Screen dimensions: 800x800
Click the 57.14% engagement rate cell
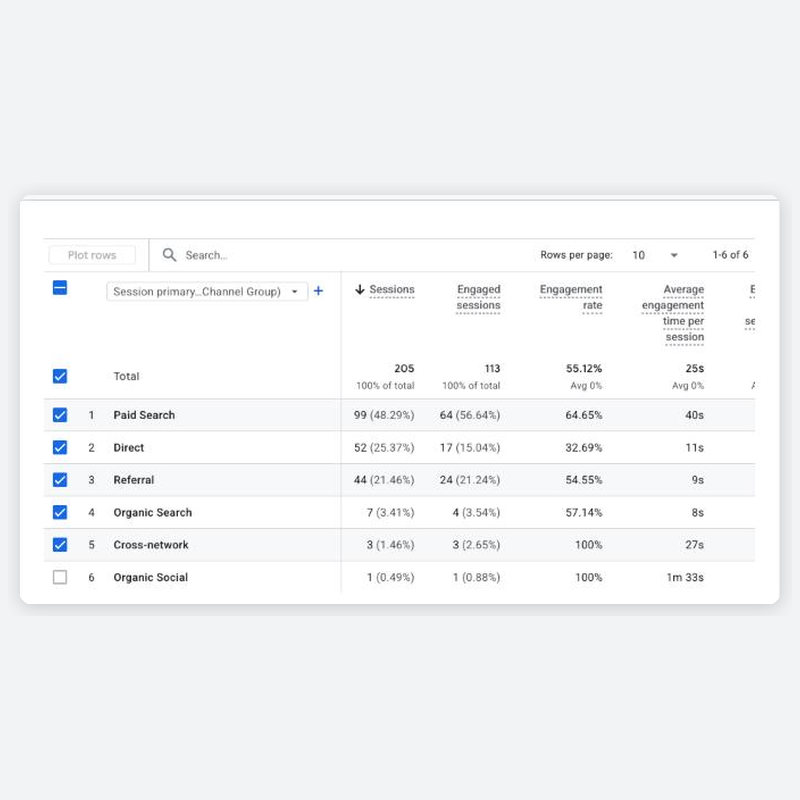click(x=584, y=512)
